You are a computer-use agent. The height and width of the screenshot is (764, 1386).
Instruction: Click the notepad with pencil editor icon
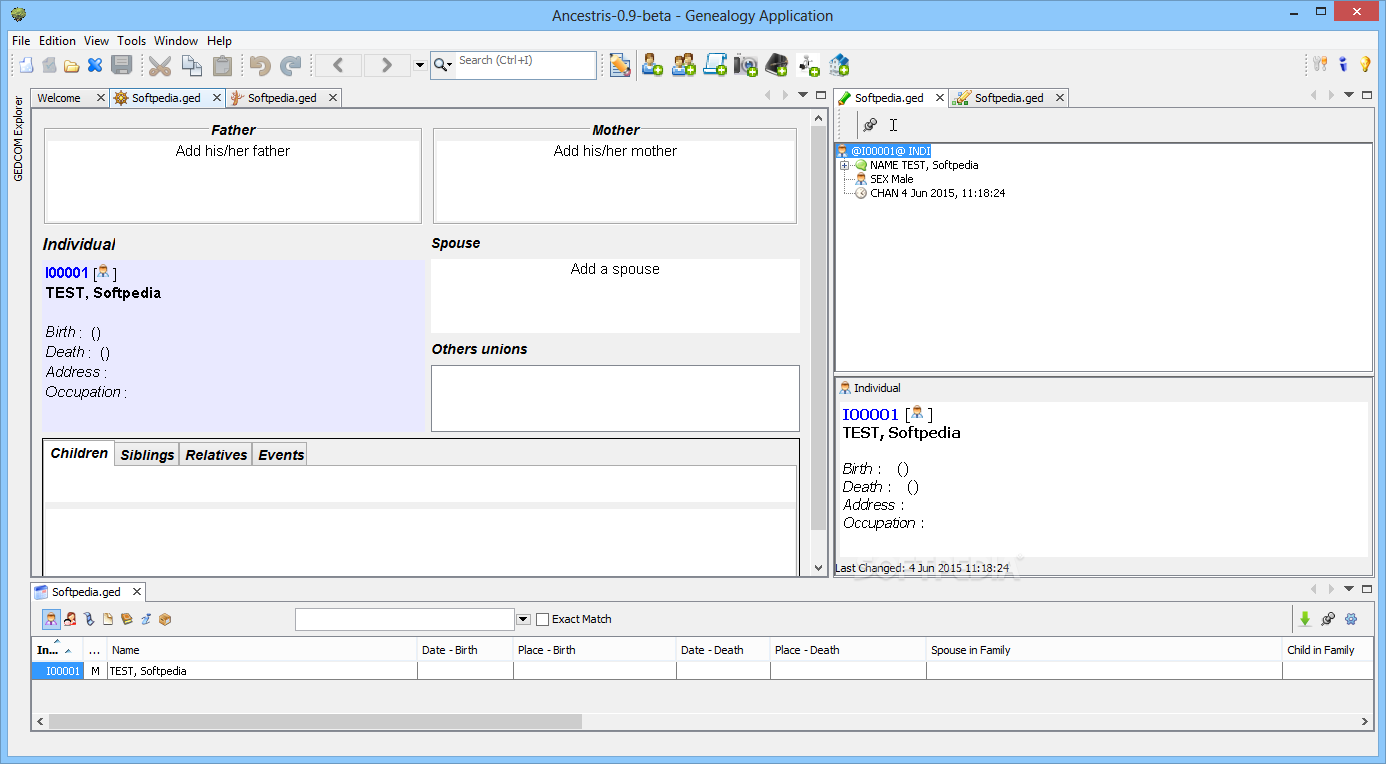[x=620, y=66]
